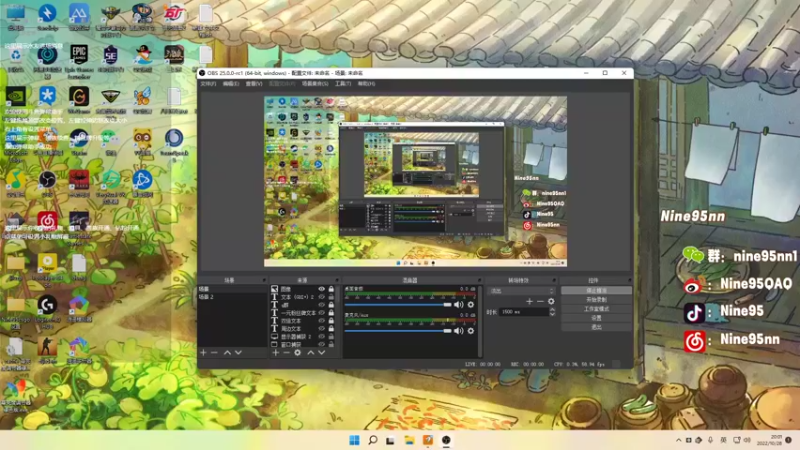This screenshot has height=450, width=800.
Task: Pop out the Sources dock panel
Action: (x=337, y=280)
